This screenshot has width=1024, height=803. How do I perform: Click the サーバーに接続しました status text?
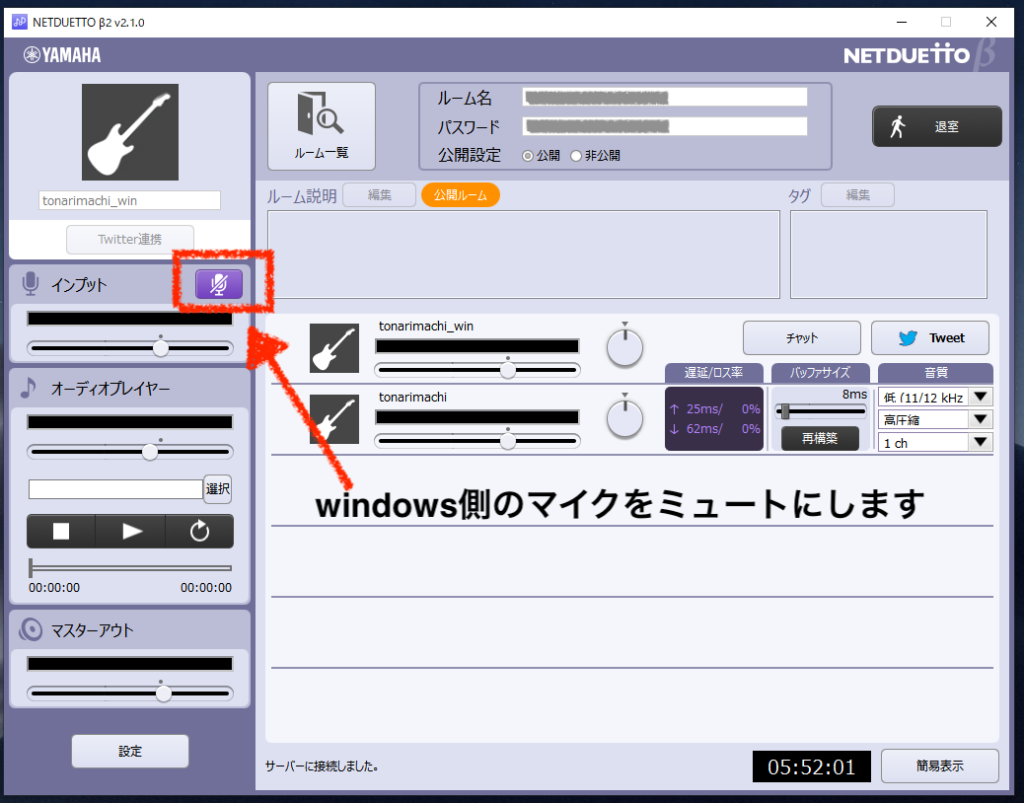tap(321, 766)
